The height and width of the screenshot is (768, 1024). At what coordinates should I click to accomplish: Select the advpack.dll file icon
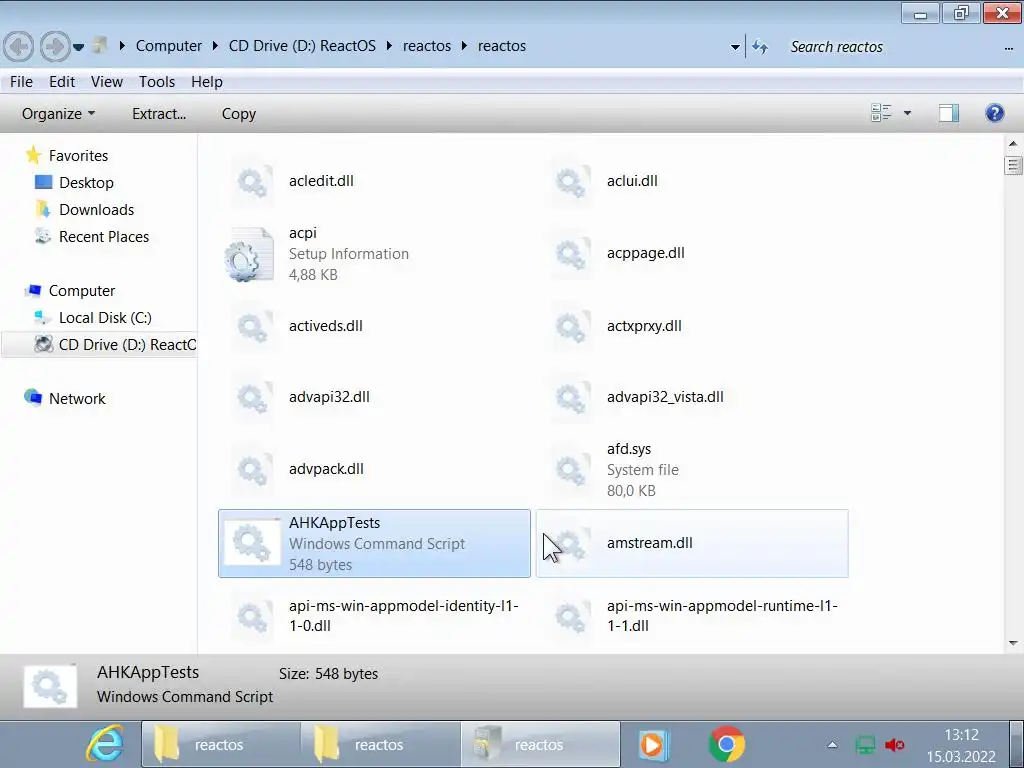(x=252, y=469)
